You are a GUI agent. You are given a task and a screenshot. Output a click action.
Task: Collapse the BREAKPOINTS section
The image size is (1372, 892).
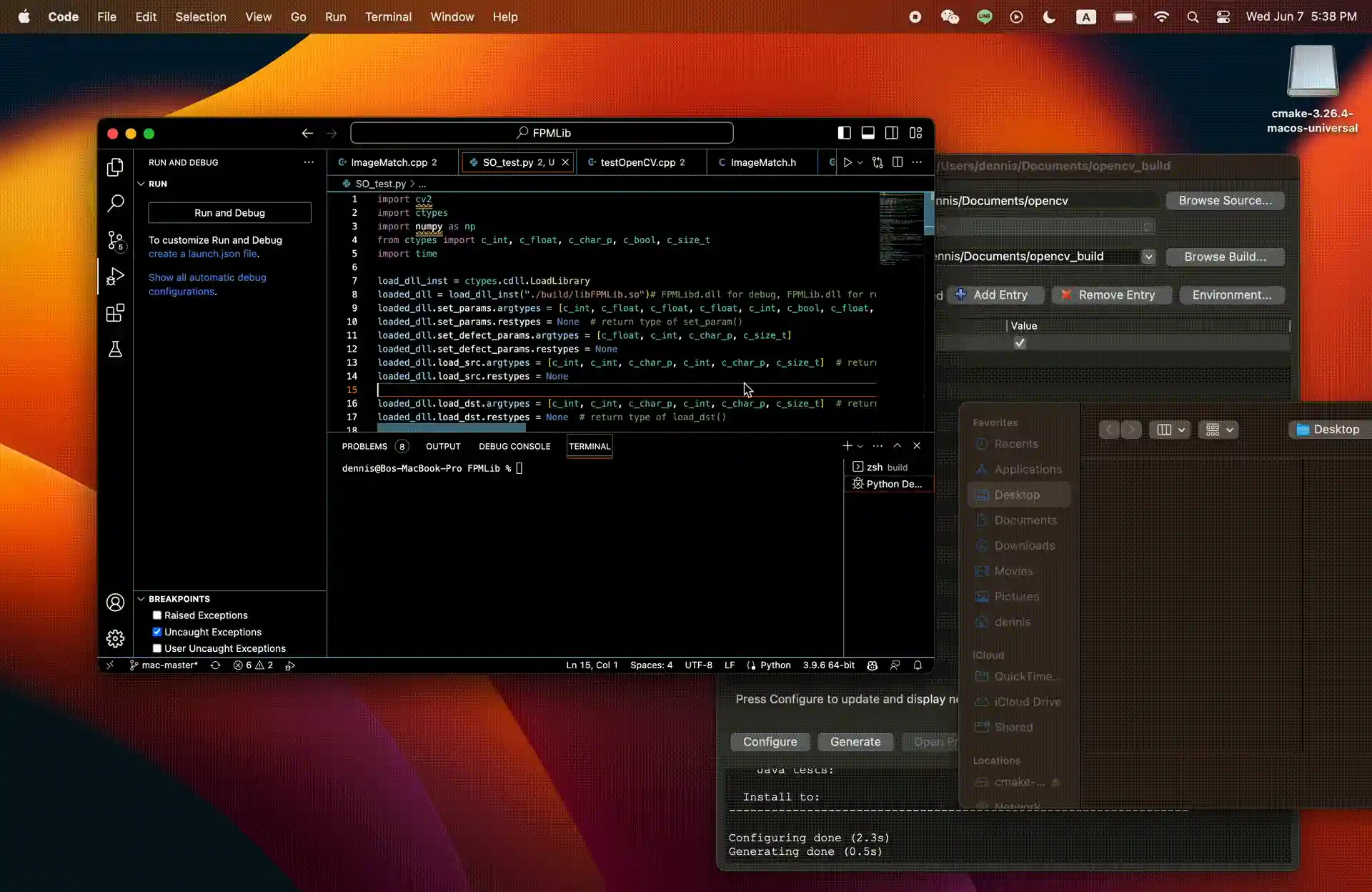[141, 599]
